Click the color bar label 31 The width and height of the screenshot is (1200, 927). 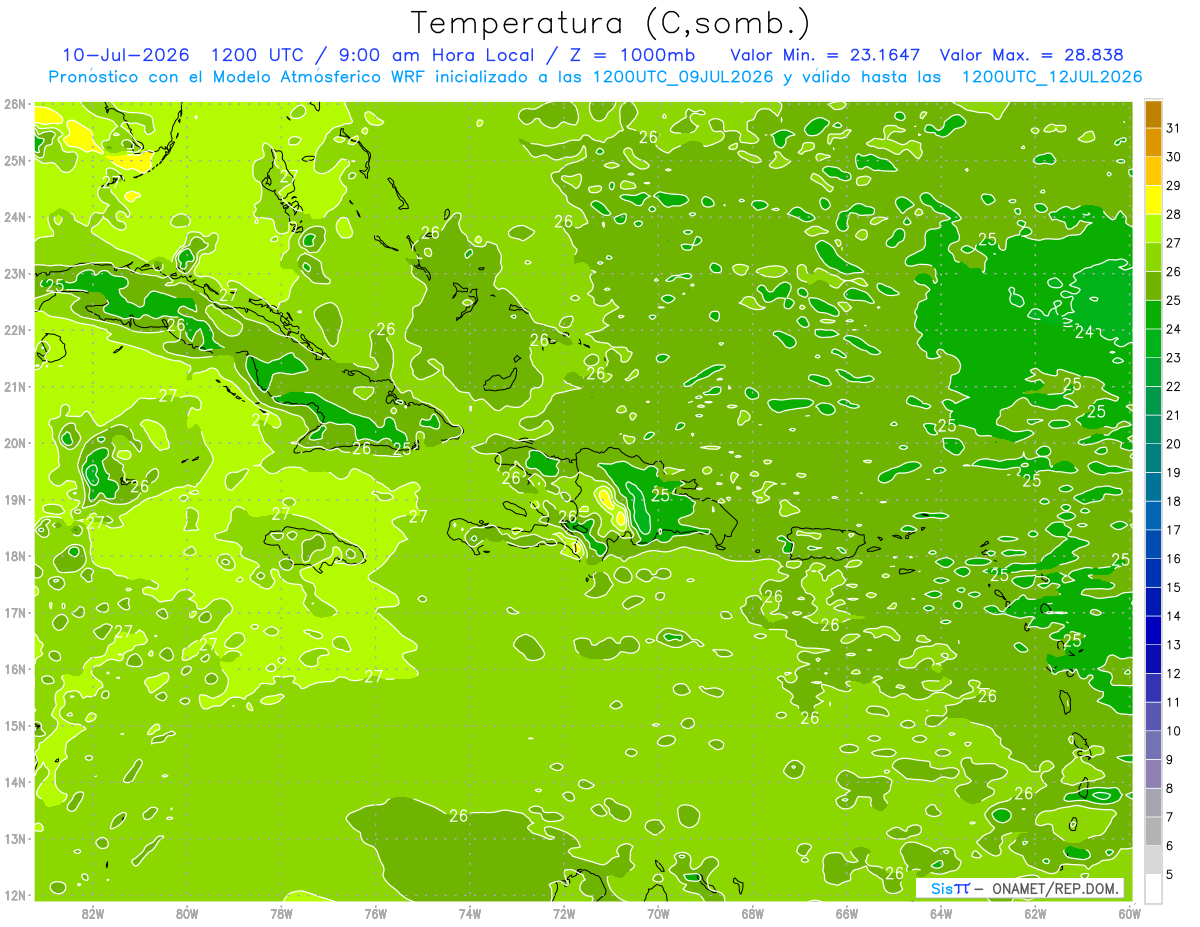pyautogui.click(x=1173, y=128)
